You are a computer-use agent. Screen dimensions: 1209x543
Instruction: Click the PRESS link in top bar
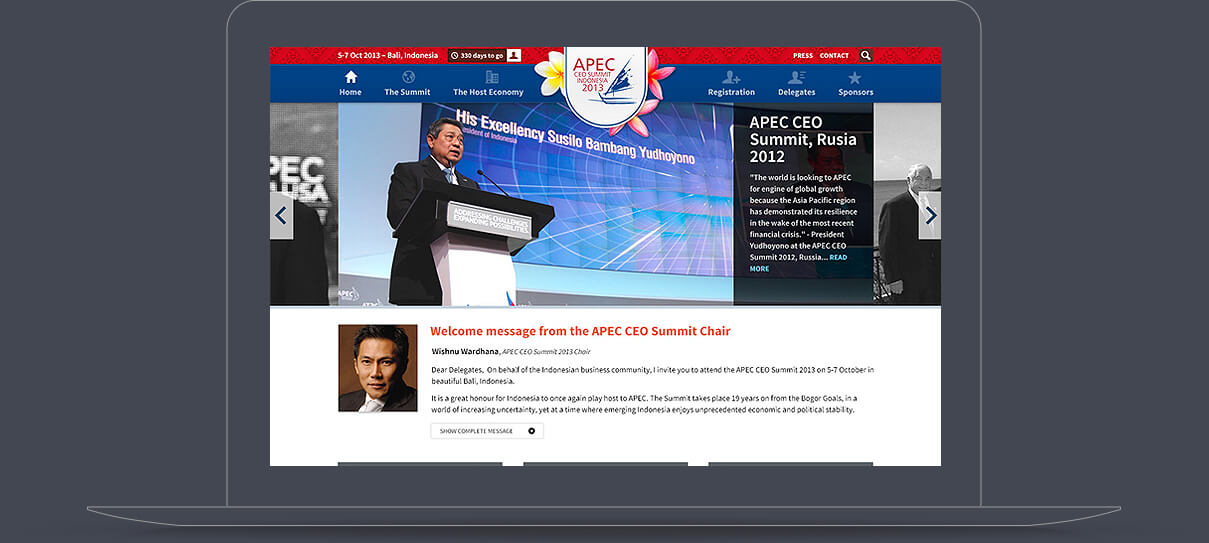pos(803,56)
